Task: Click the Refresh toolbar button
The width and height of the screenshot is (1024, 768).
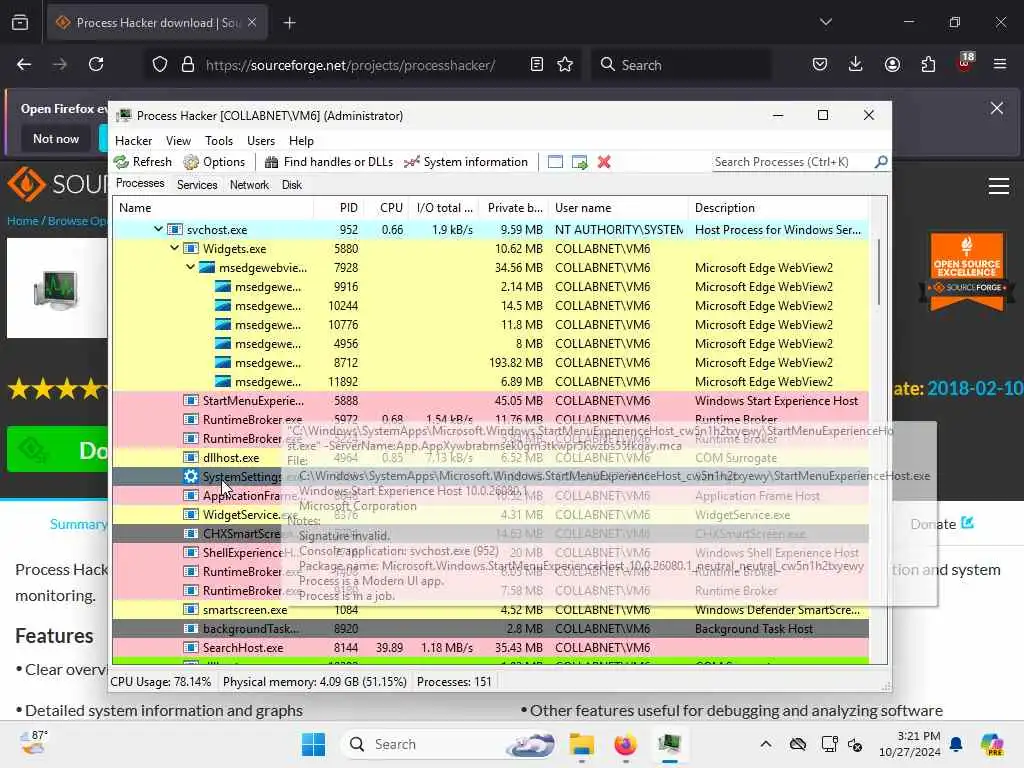Action: click(x=143, y=162)
